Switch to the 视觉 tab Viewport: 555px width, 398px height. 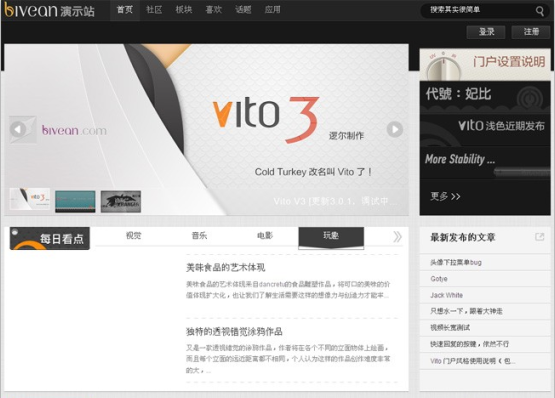133,235
